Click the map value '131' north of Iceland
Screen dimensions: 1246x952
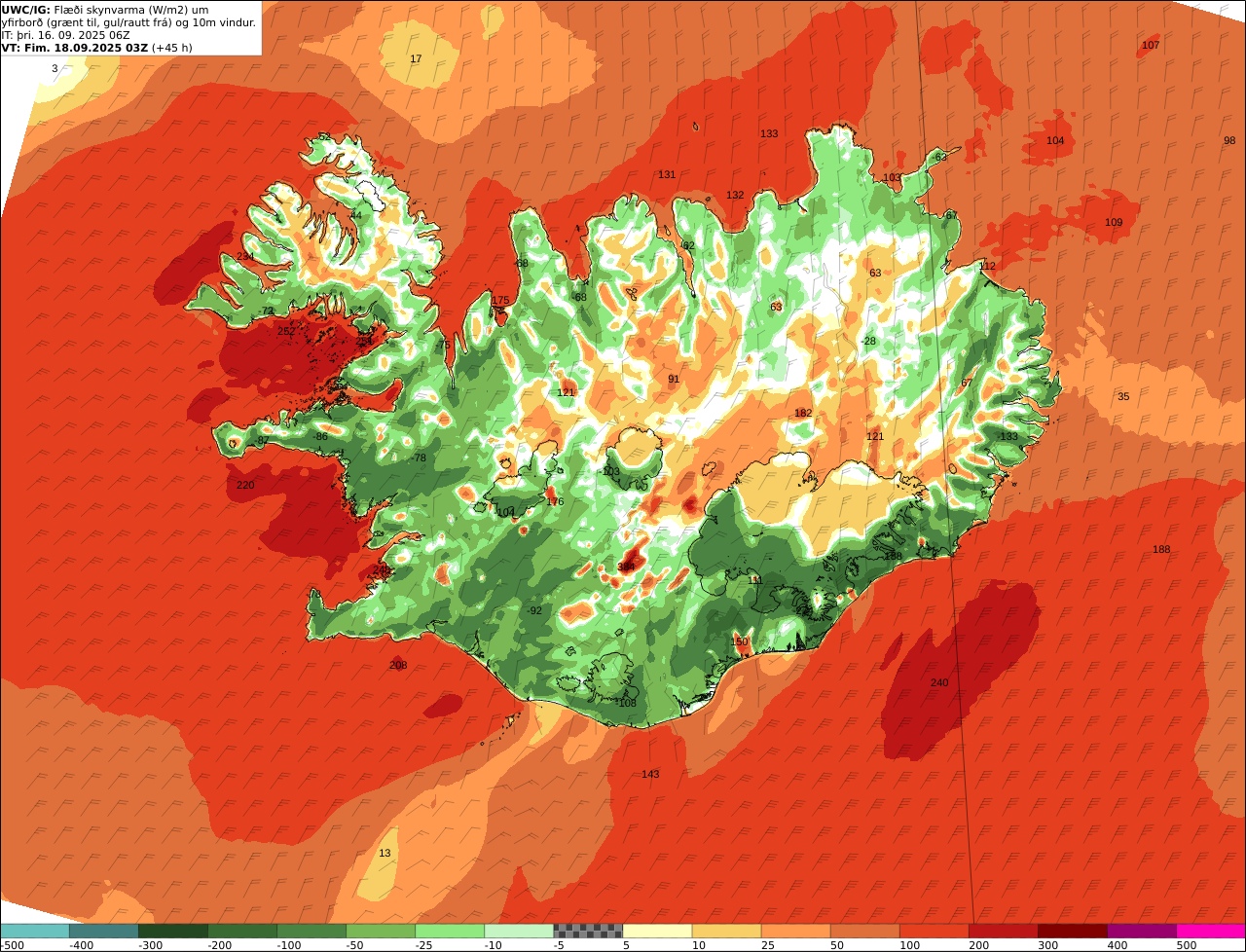[667, 174]
